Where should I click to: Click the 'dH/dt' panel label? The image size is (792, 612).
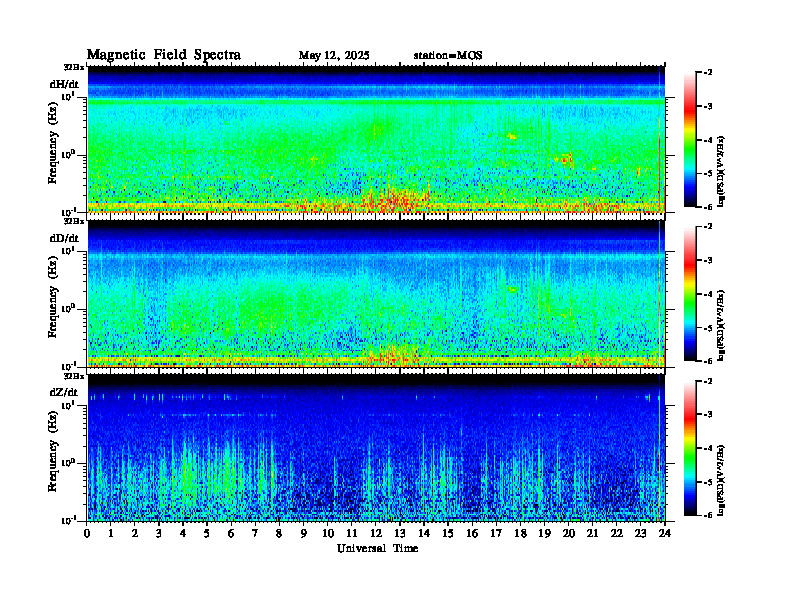(x=64, y=84)
